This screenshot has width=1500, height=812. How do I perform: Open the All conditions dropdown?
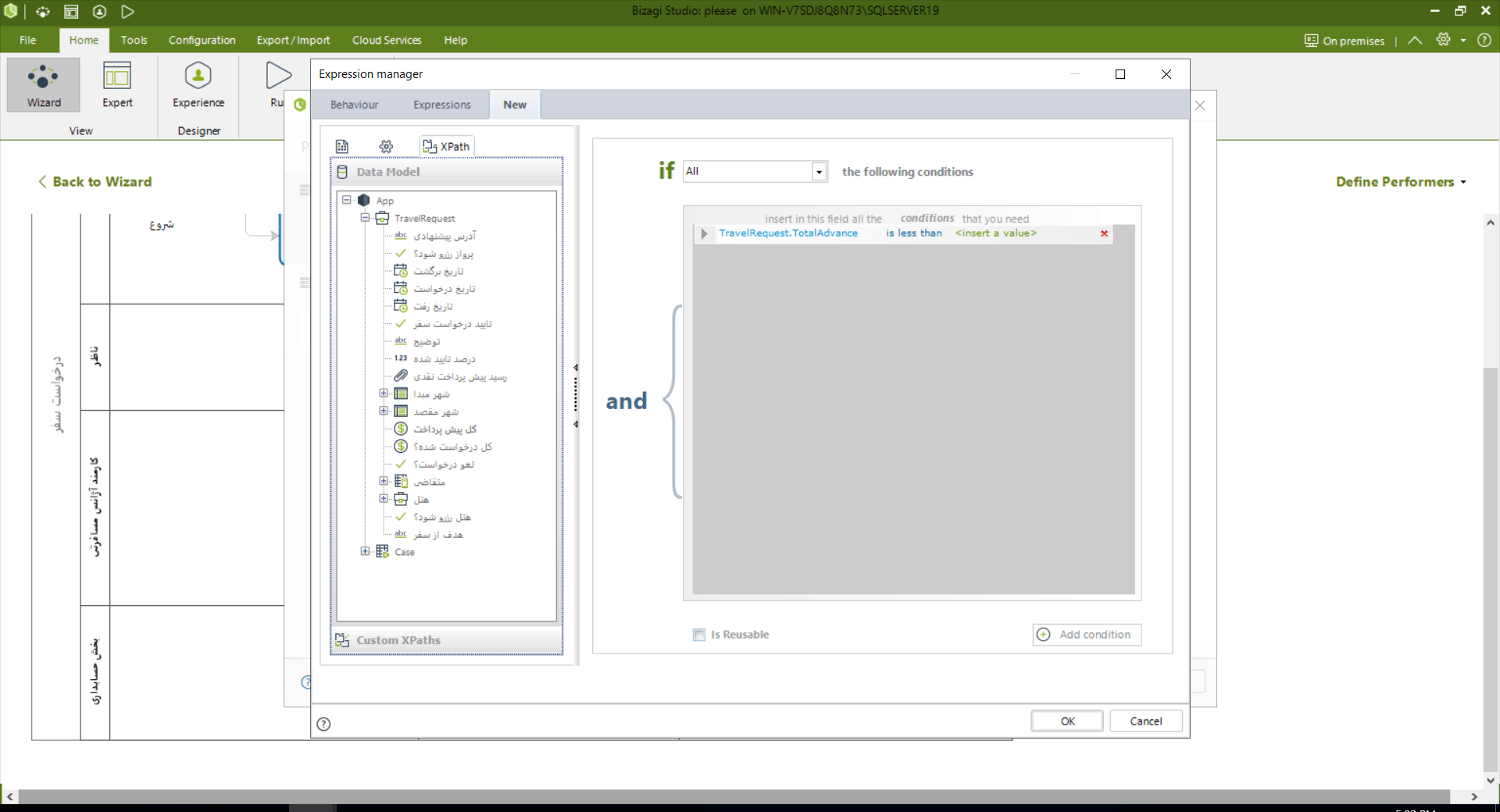[x=819, y=172]
